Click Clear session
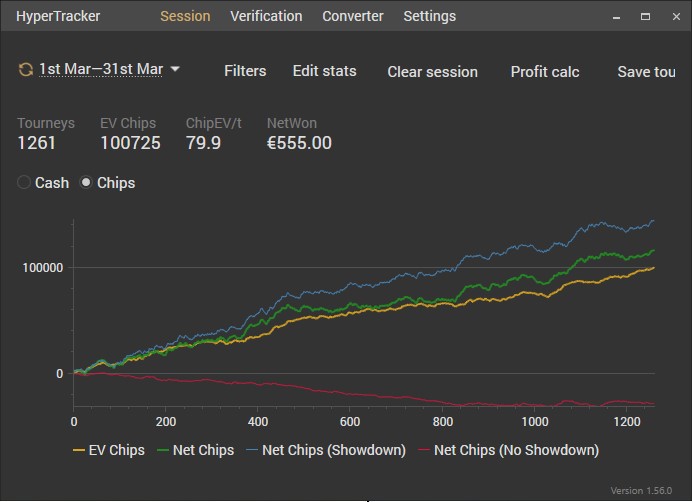This screenshot has height=502, width=692. tap(432, 71)
